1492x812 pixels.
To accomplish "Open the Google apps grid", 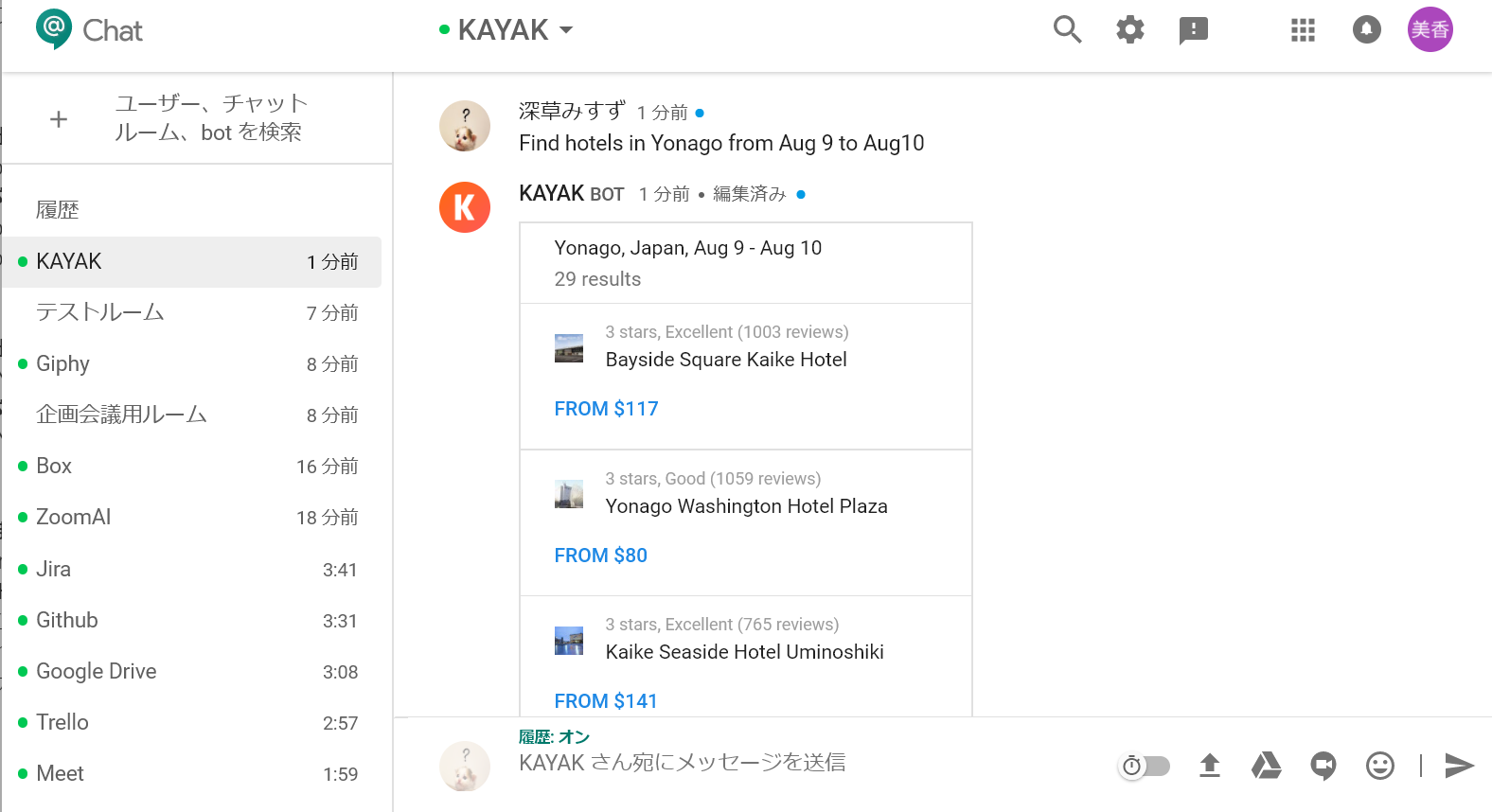I will pos(1303,30).
